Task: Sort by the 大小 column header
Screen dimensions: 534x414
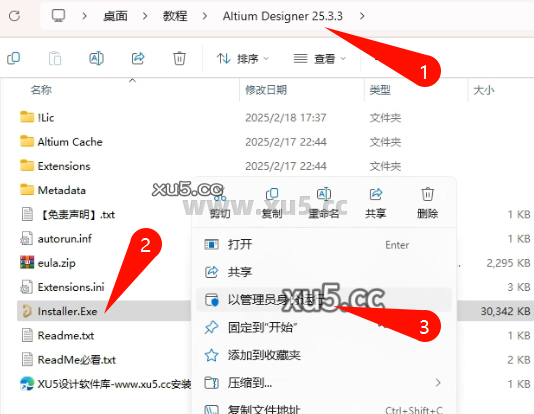Action: coord(484,90)
